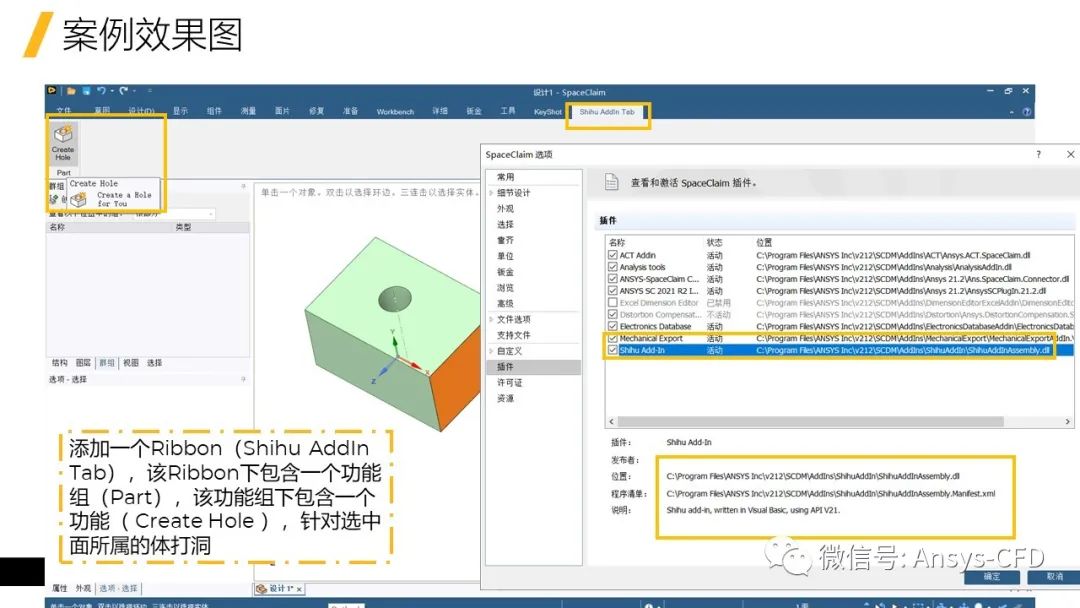Switch to the 视图 panel tab
The width and height of the screenshot is (1080, 608).
click(x=131, y=363)
